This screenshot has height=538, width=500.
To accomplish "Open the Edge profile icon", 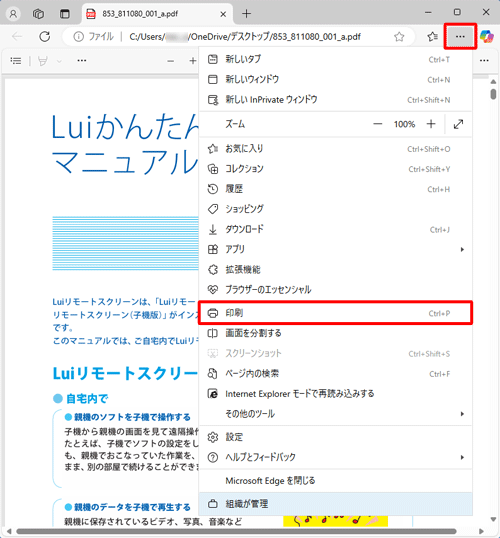I will 13,14.
